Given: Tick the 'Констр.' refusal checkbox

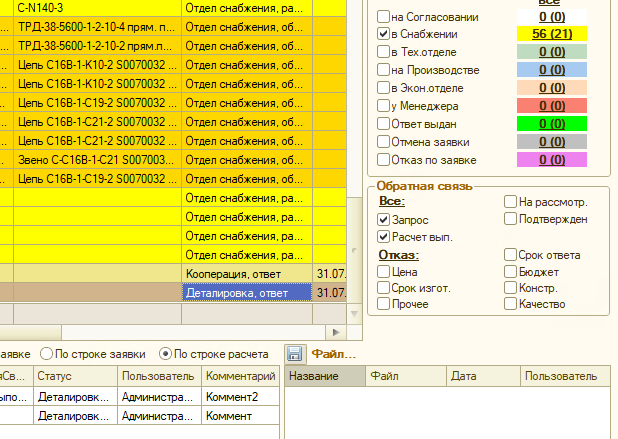Looking at the screenshot, I should [x=510, y=288].
